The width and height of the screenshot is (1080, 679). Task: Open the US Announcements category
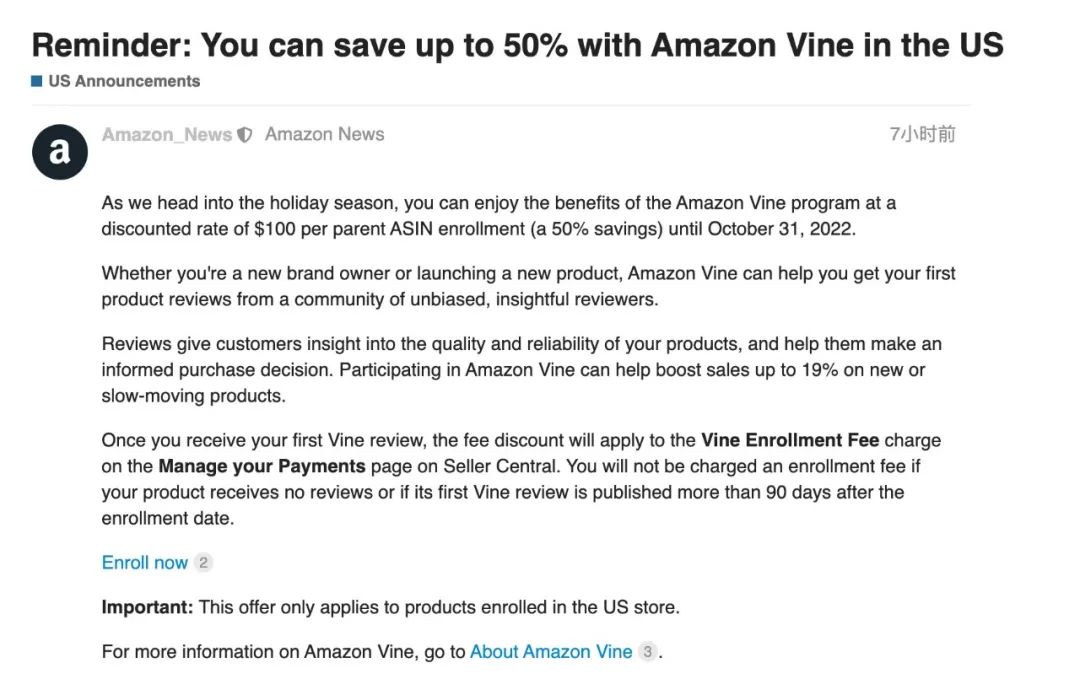[124, 81]
